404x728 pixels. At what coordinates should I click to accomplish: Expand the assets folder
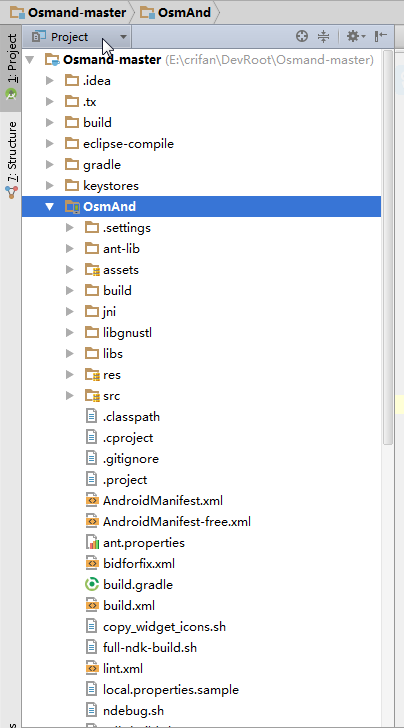click(70, 270)
